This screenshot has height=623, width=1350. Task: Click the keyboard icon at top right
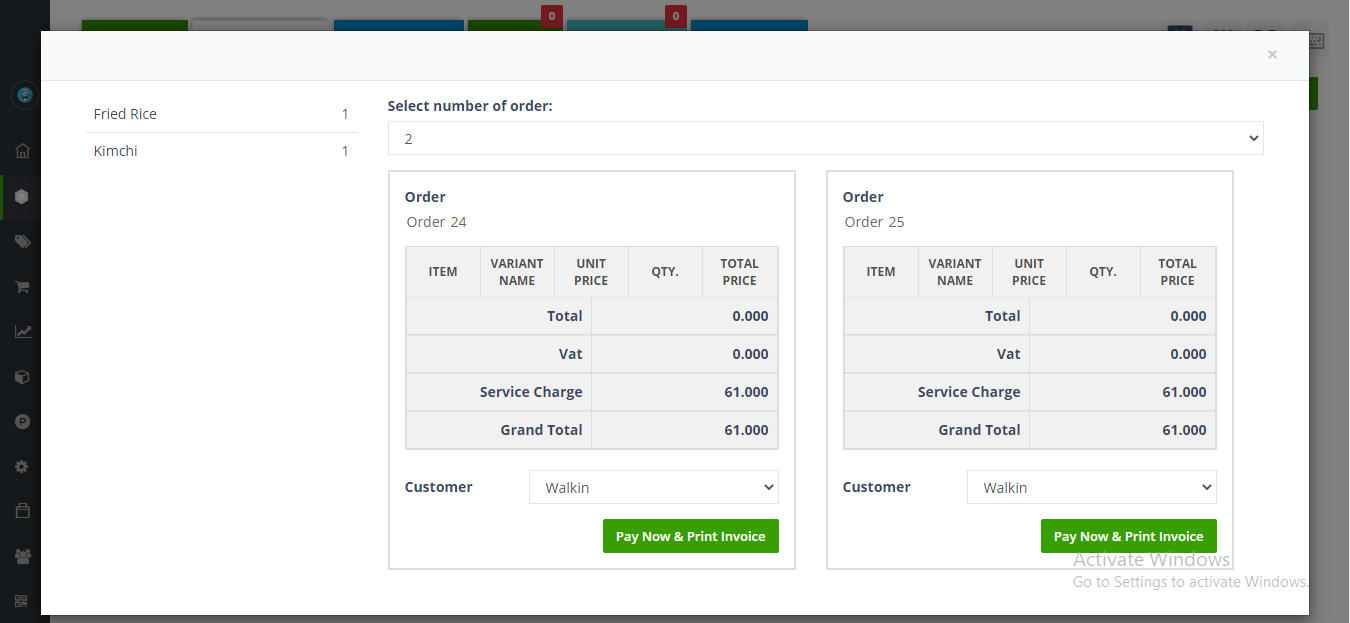click(x=1315, y=41)
